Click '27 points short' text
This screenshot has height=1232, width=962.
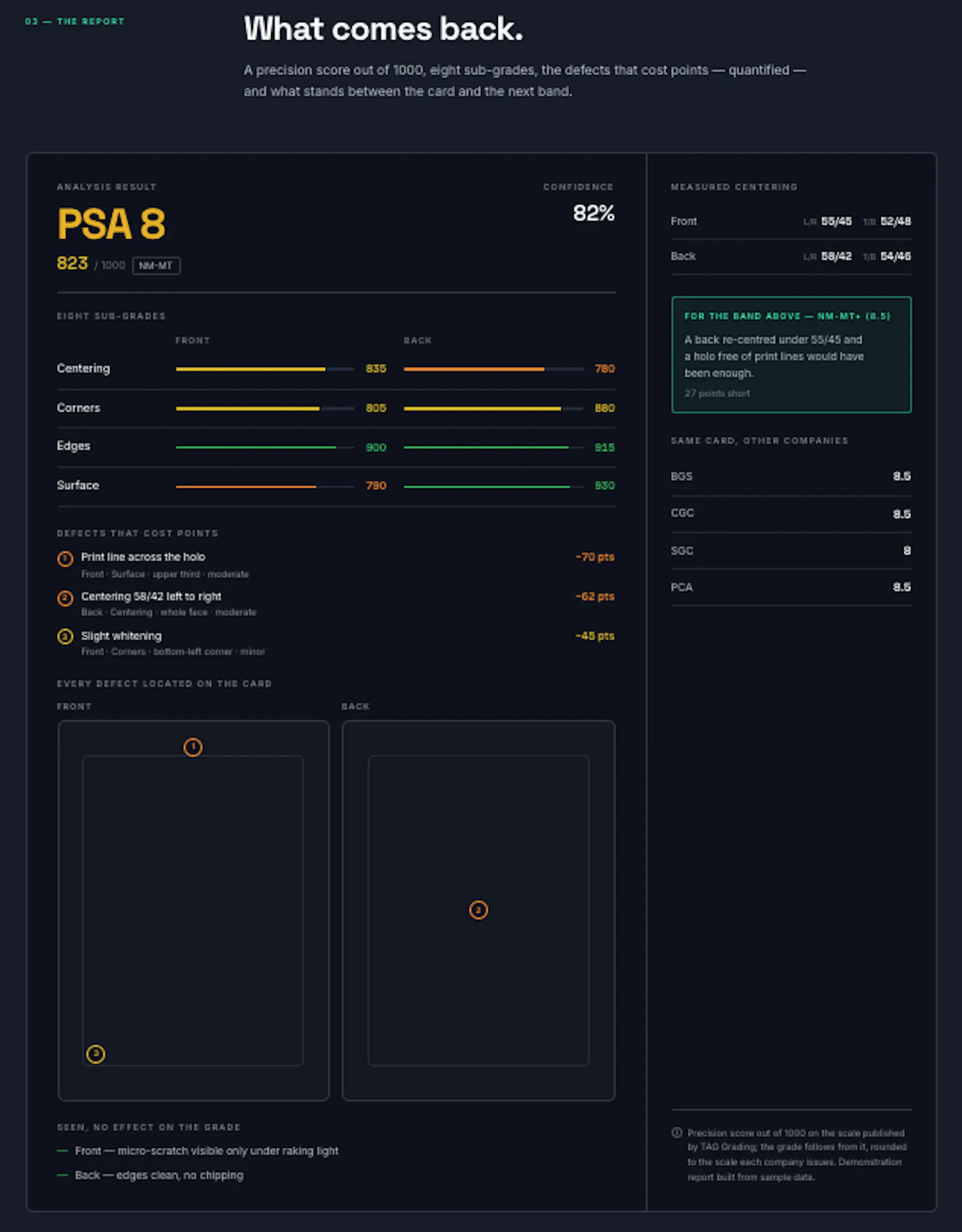(x=717, y=393)
